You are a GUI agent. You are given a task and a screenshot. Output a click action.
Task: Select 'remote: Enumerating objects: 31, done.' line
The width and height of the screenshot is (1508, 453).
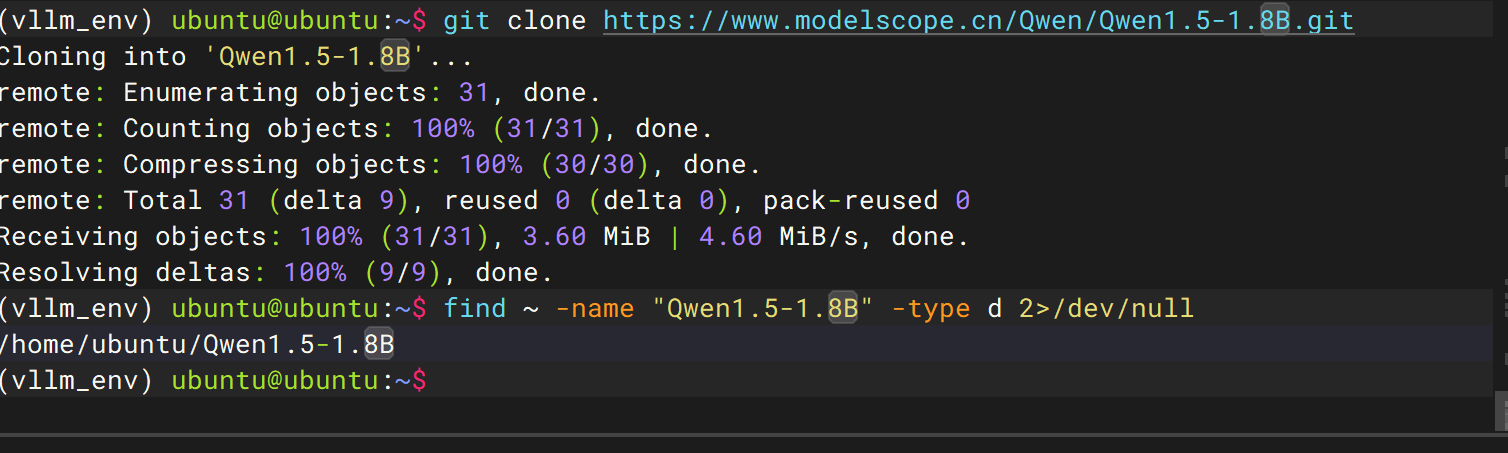tap(299, 92)
